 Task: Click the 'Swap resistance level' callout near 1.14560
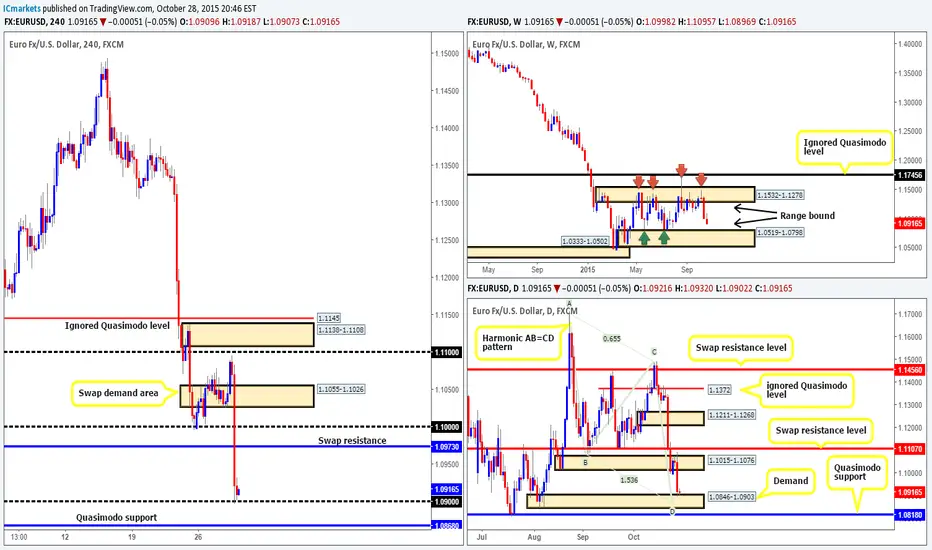(741, 347)
